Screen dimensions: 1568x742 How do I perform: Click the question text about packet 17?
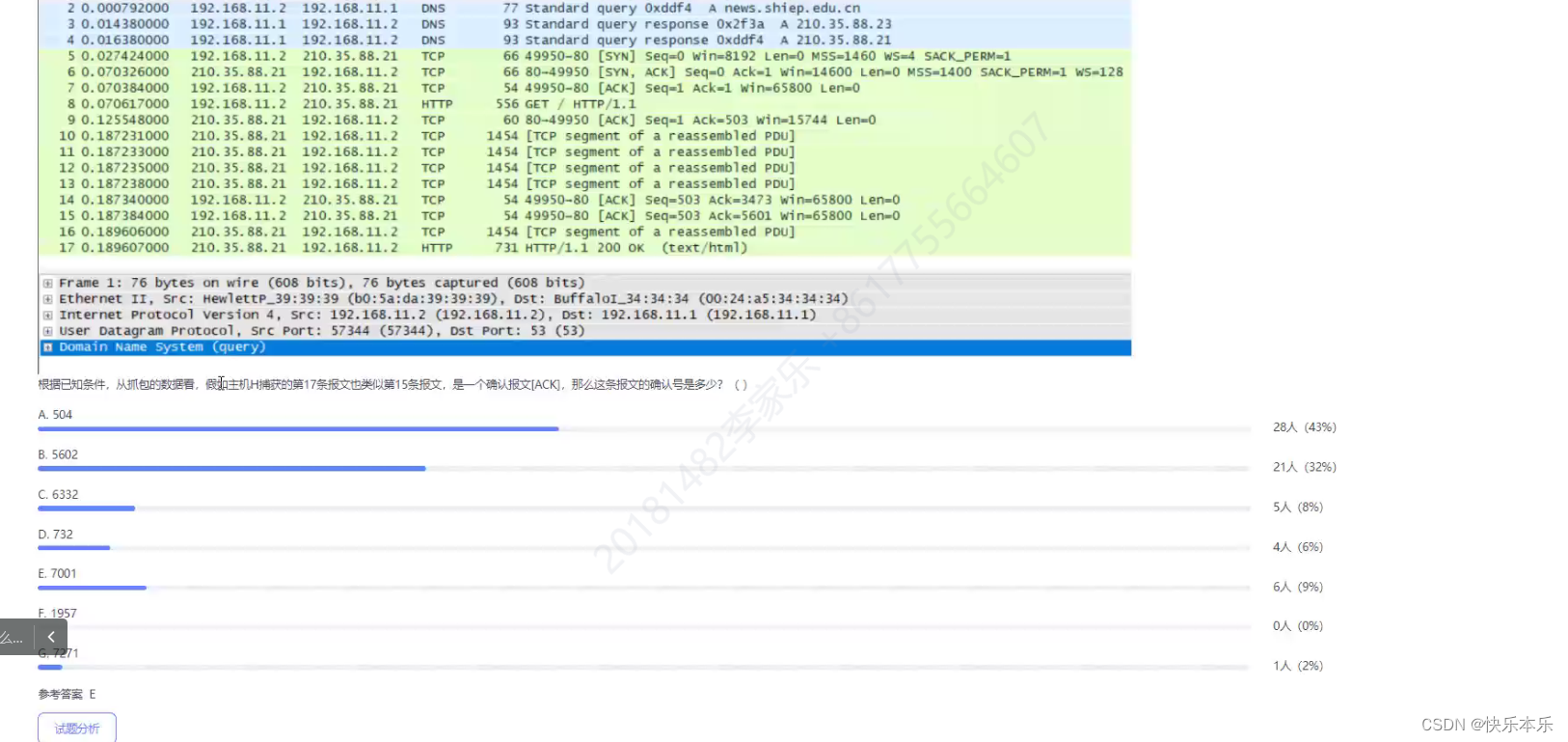tap(392, 384)
